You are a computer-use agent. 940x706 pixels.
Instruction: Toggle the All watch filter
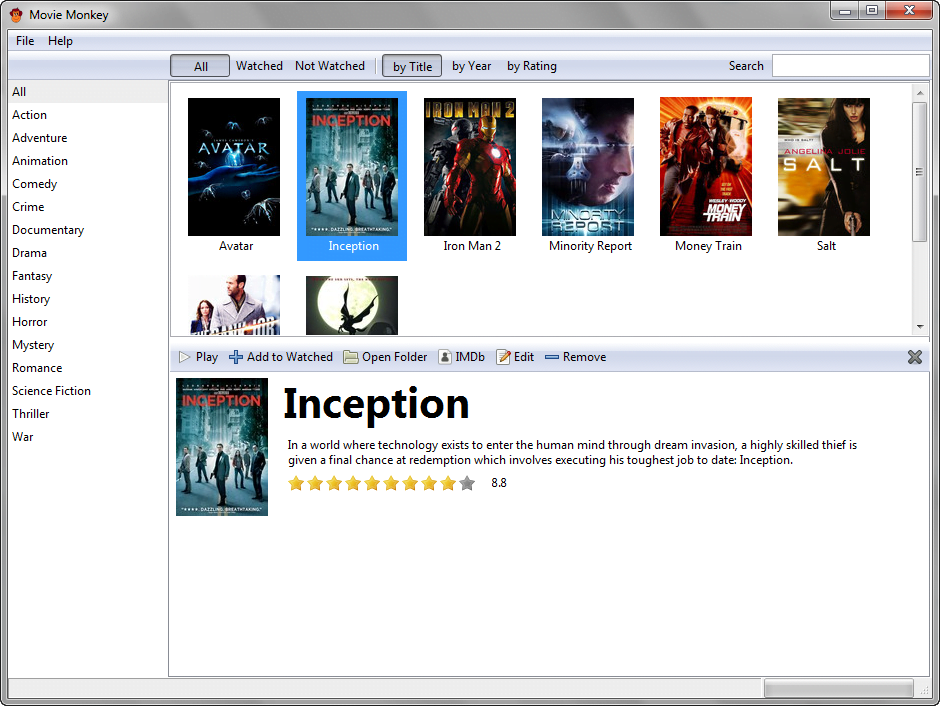[x=200, y=66]
